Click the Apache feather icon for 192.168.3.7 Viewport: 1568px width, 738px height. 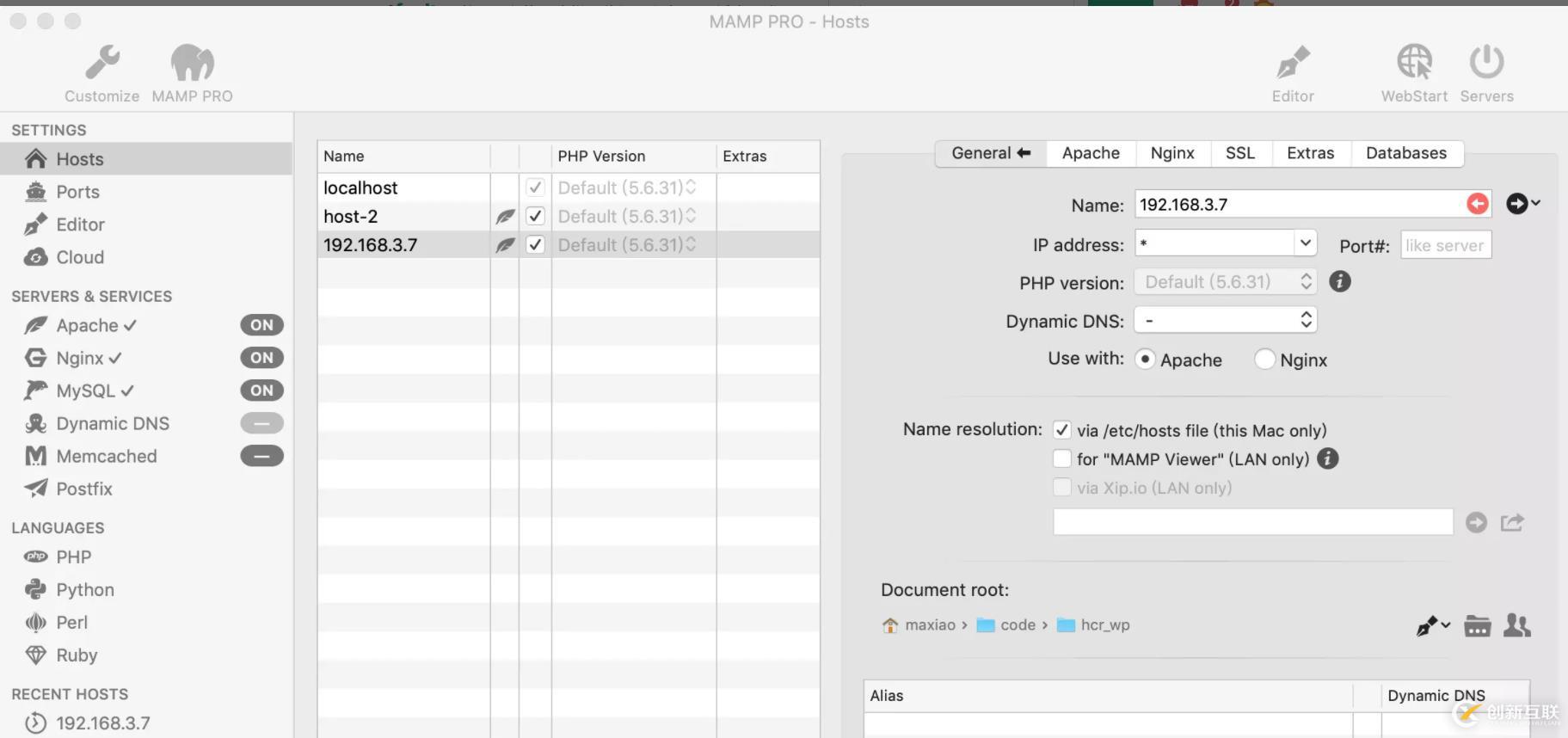(x=505, y=245)
